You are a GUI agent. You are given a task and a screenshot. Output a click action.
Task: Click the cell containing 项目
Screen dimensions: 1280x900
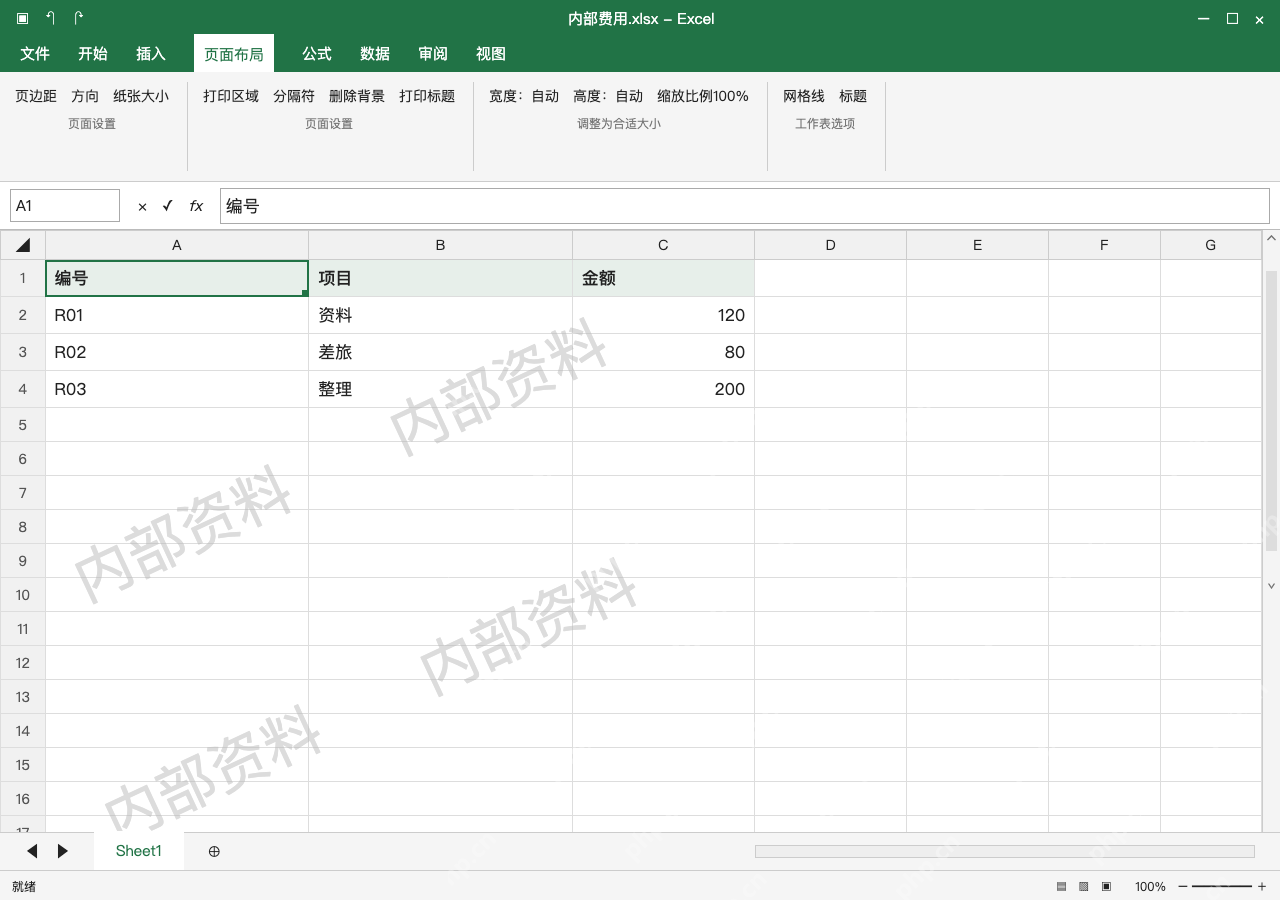pyautogui.click(x=440, y=278)
